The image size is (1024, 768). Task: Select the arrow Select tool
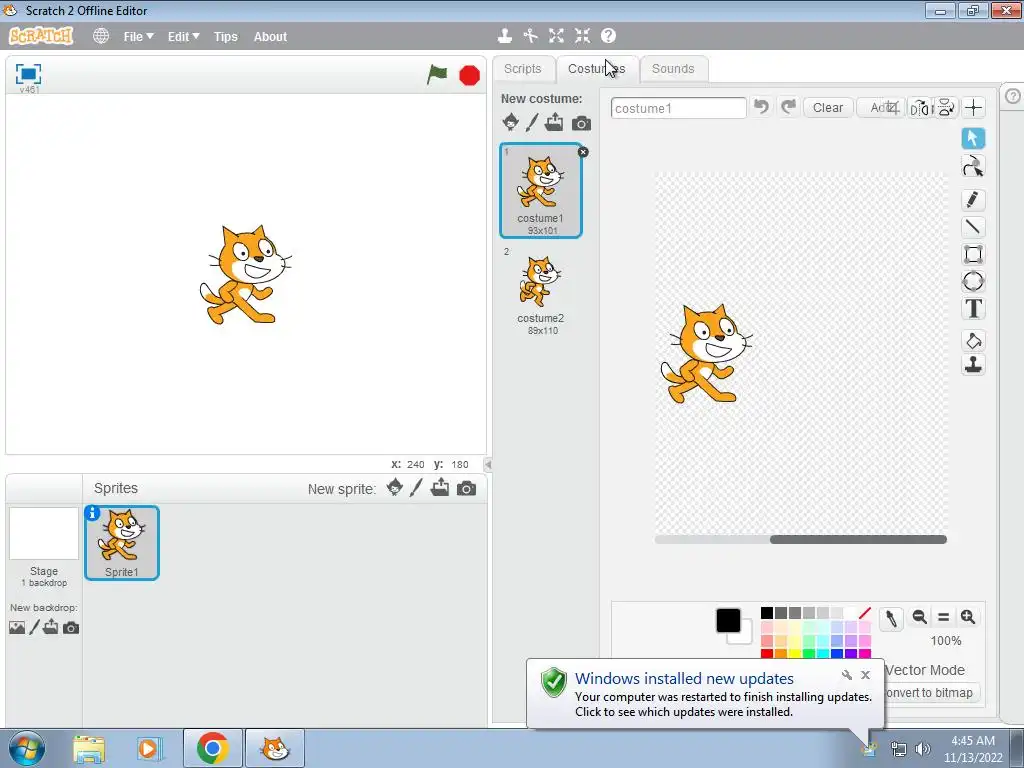(973, 138)
